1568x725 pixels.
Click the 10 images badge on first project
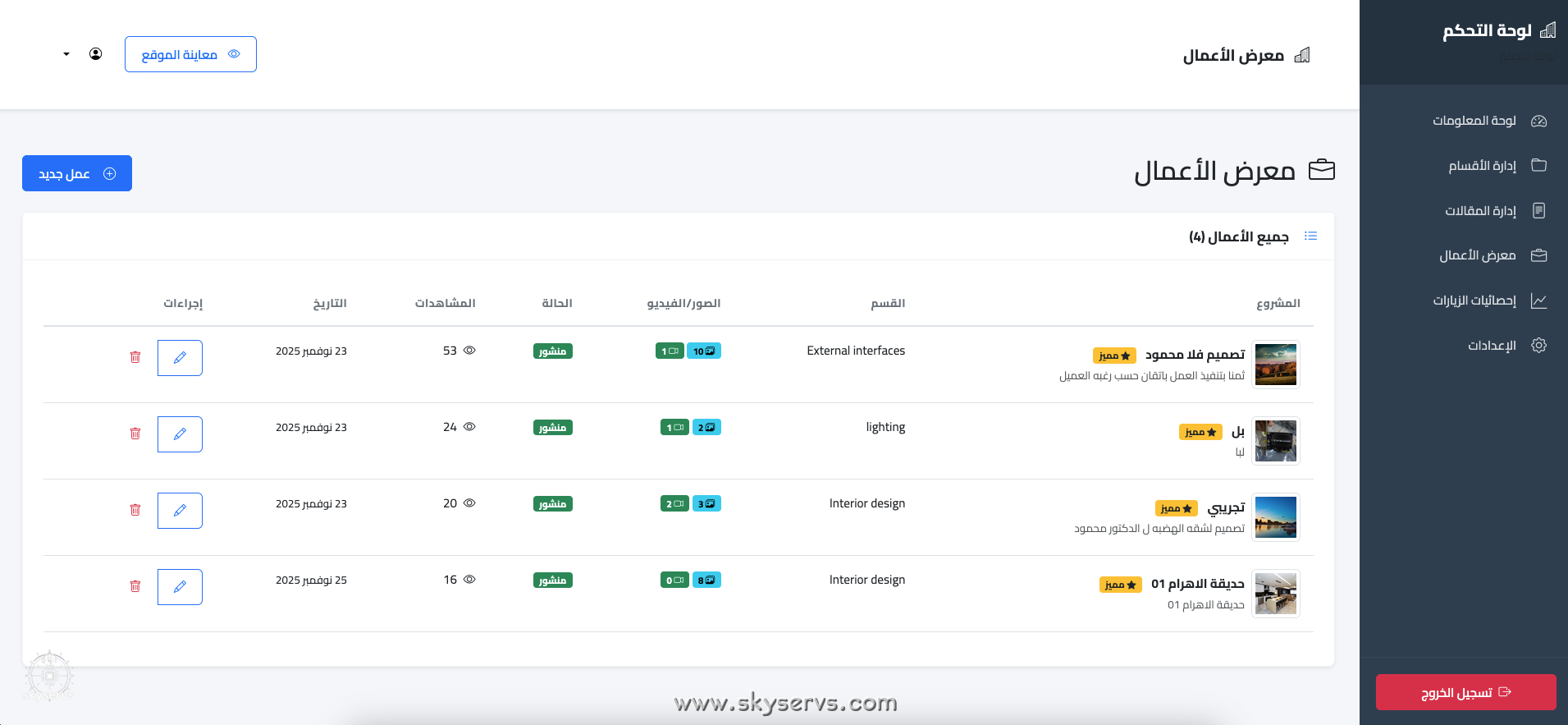[704, 351]
